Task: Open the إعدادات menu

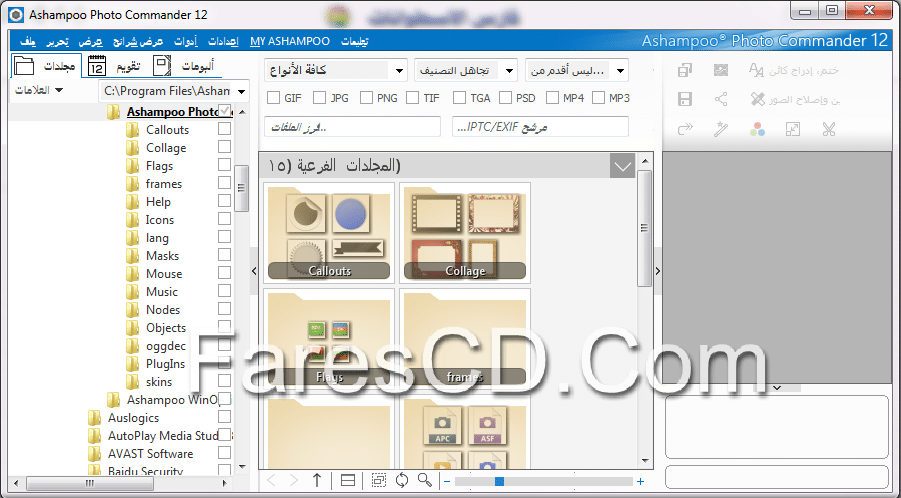Action: click(223, 41)
